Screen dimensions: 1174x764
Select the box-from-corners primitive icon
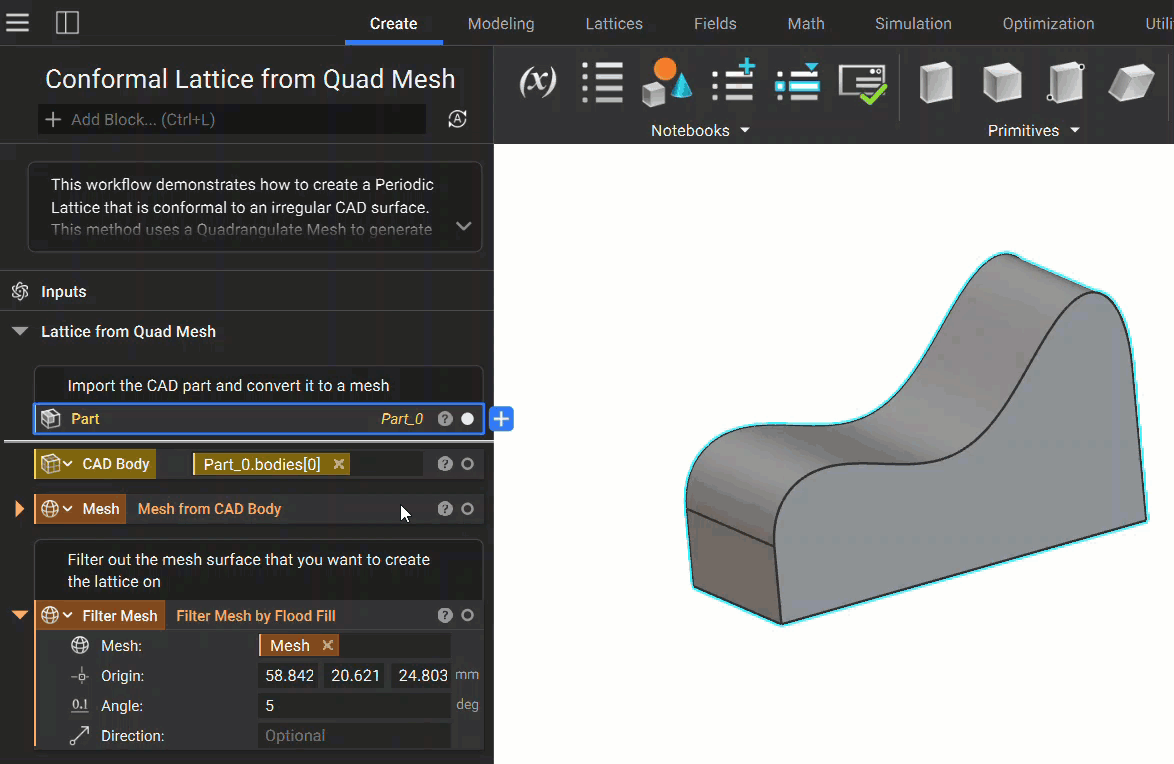1065,82
